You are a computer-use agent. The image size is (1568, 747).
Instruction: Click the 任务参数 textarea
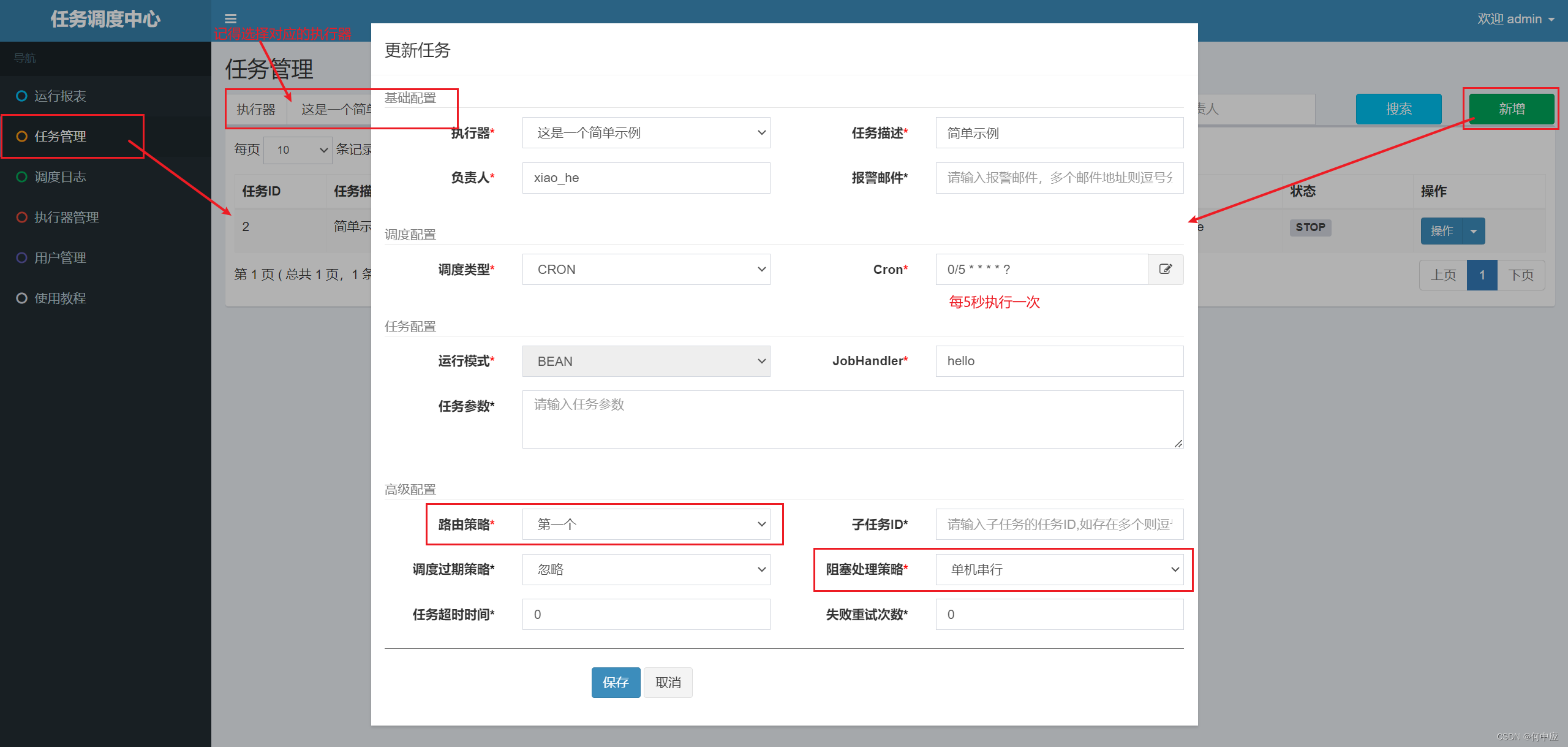point(852,420)
